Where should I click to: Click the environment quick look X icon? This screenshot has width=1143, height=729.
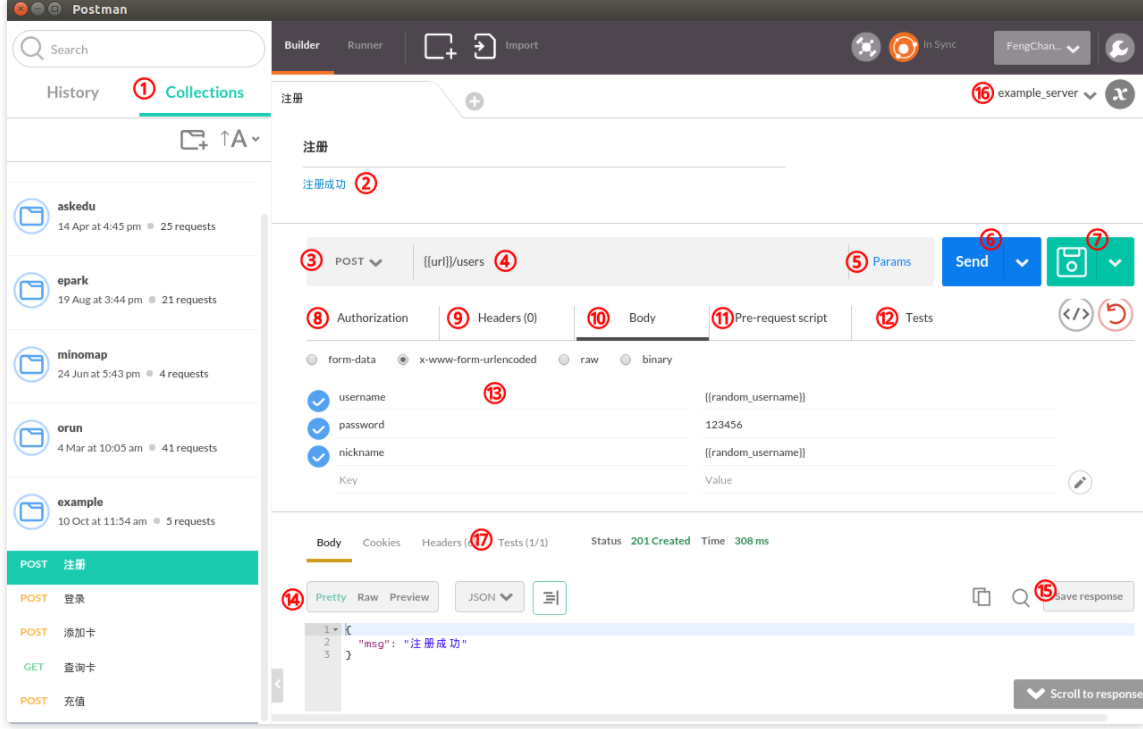(1120, 94)
